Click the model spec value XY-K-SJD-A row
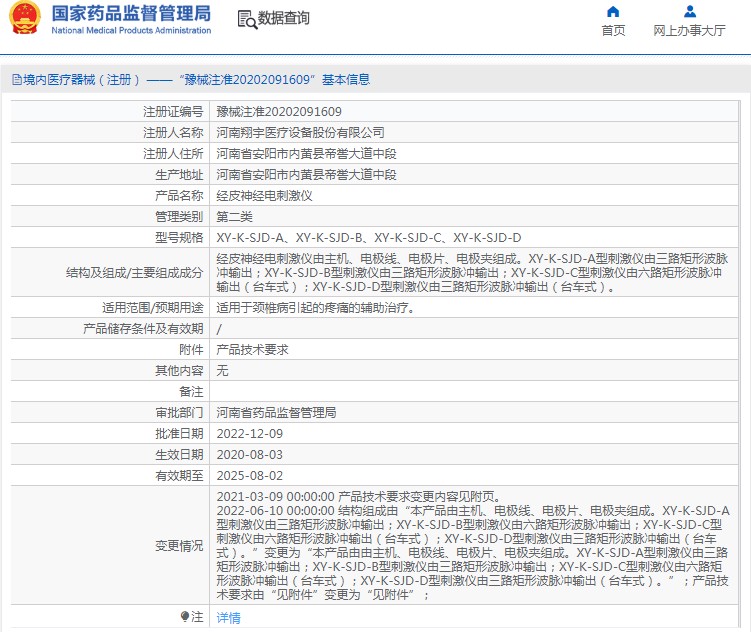This screenshot has height=632, width=751. click(368, 238)
